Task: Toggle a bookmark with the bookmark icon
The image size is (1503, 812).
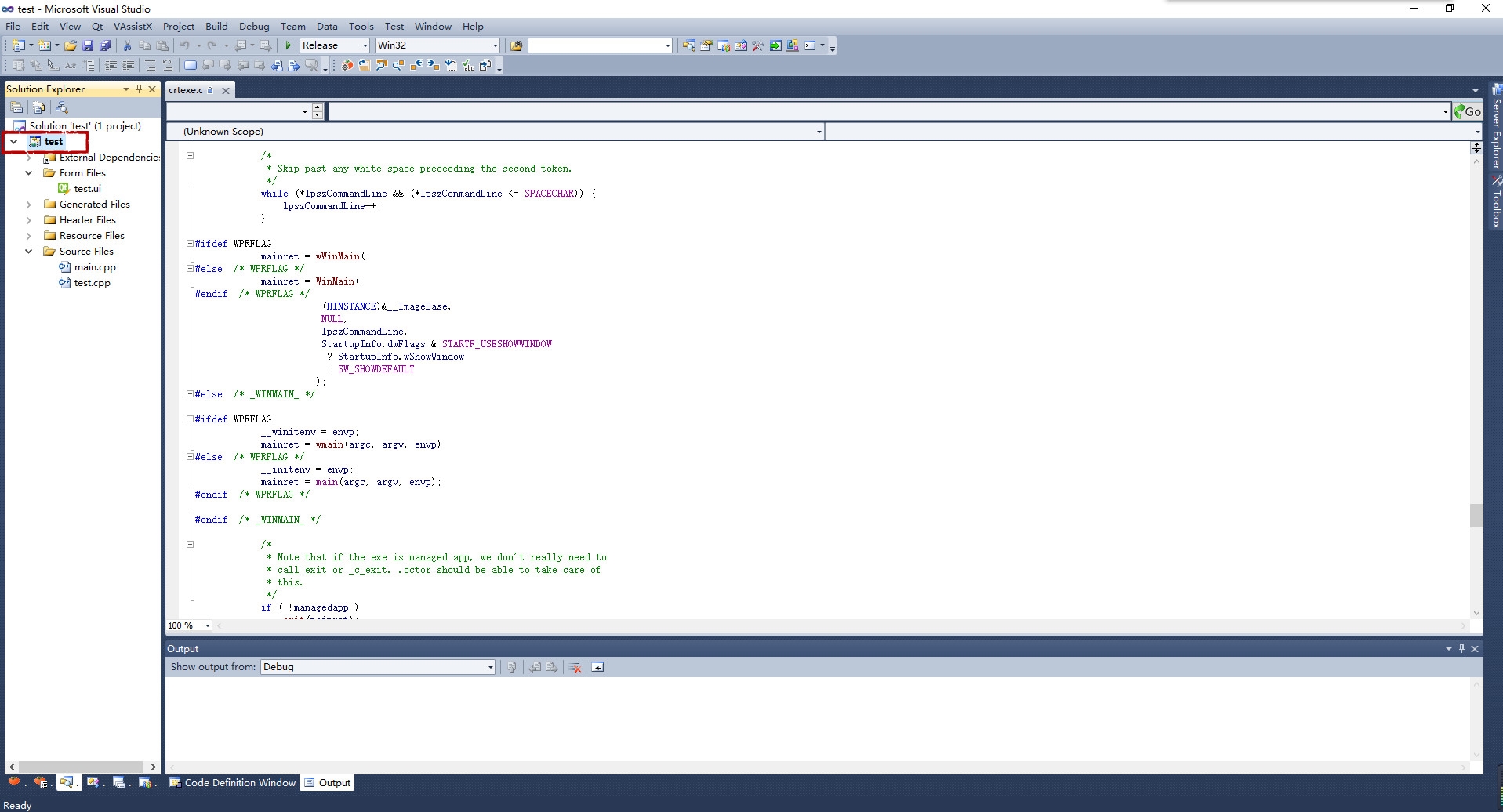Action: pyautogui.click(x=191, y=65)
